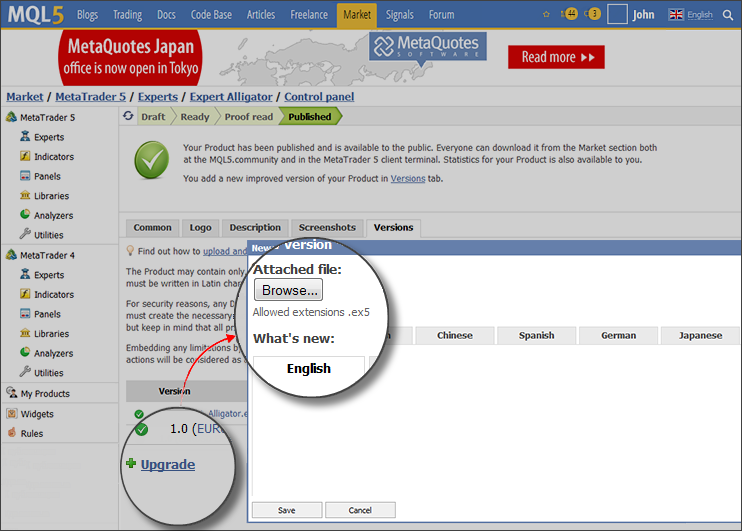Click Cancel in New version dialog
This screenshot has width=742, height=531.
pyautogui.click(x=360, y=510)
